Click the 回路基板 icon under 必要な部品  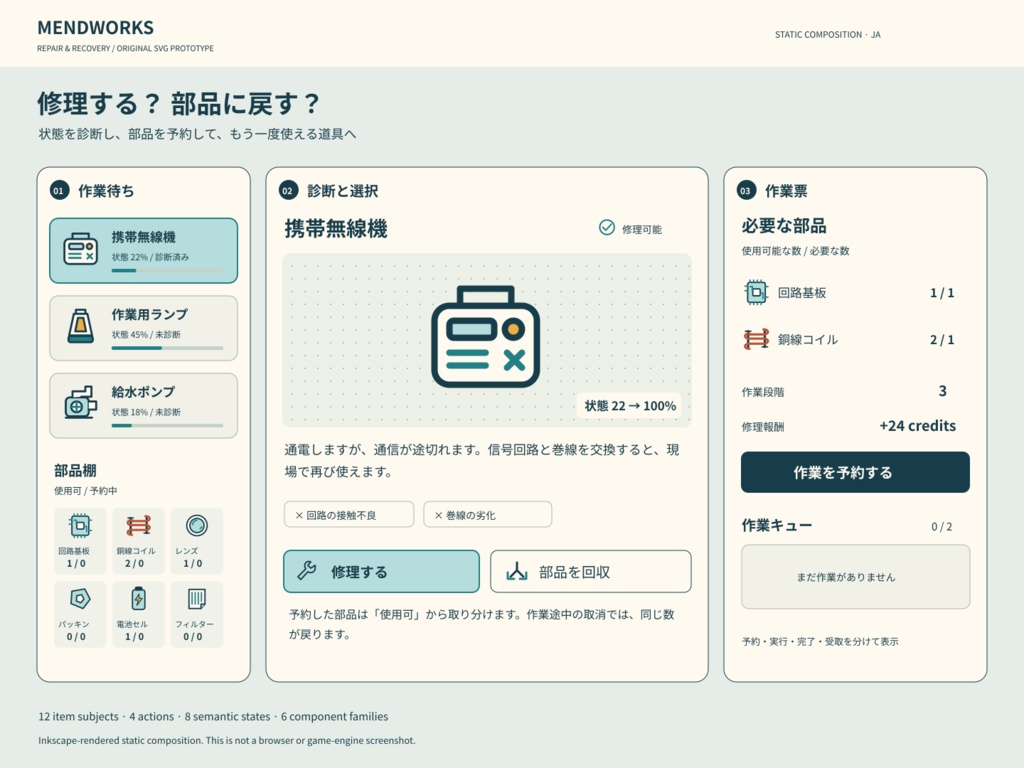pos(756,292)
